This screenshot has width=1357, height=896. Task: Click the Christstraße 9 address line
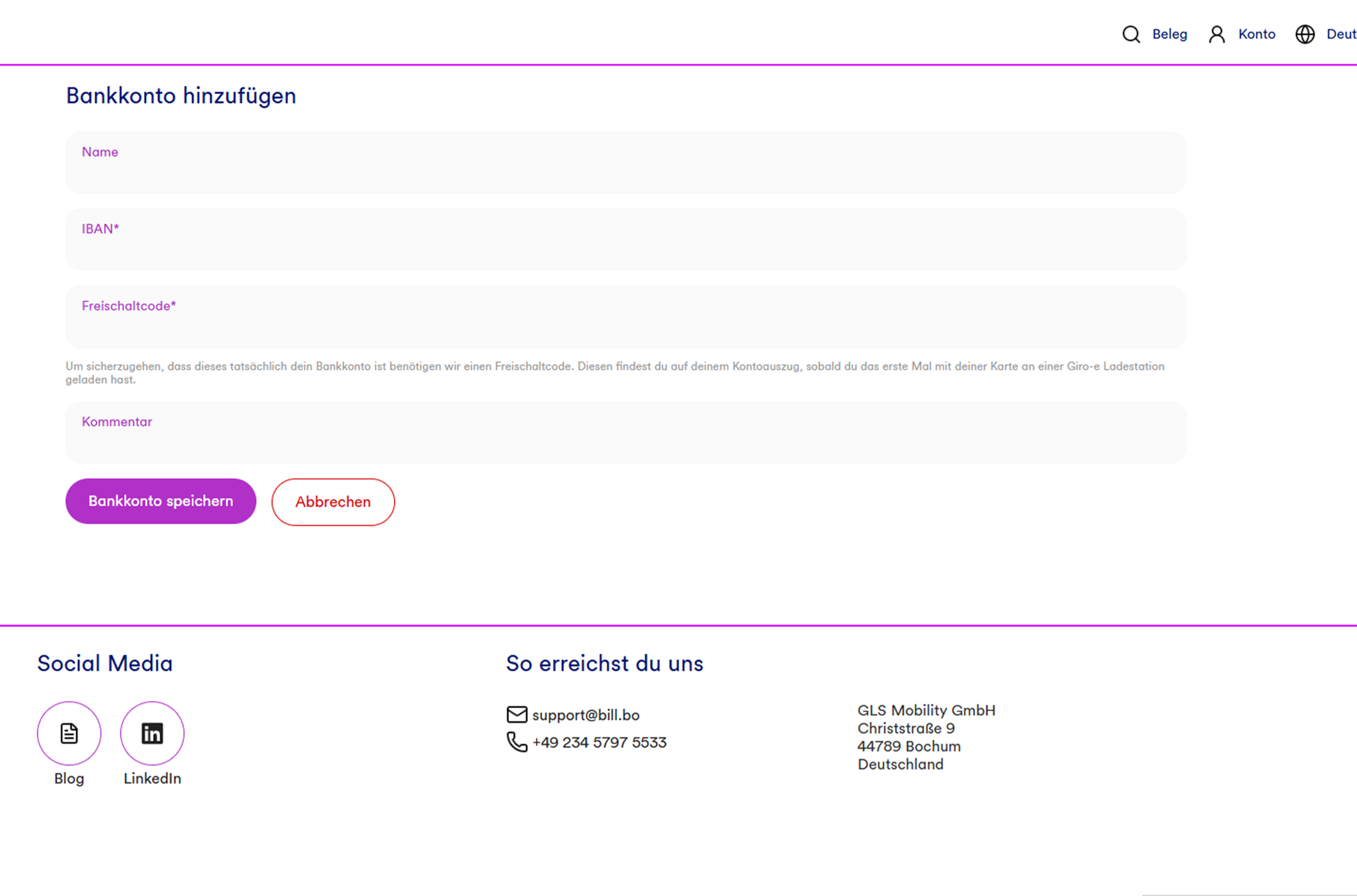(906, 728)
